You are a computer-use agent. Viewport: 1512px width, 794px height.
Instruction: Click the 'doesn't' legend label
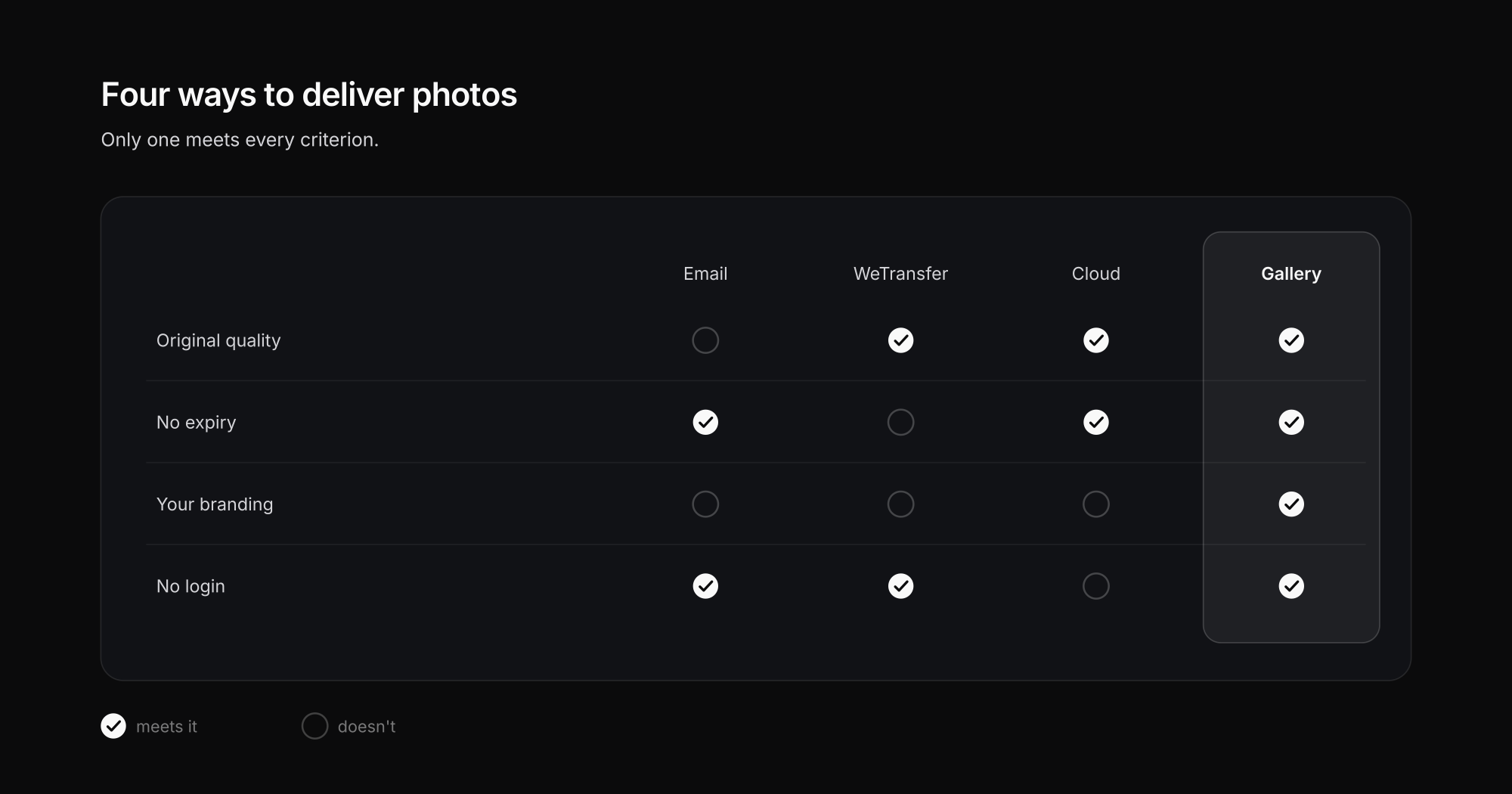tap(367, 727)
